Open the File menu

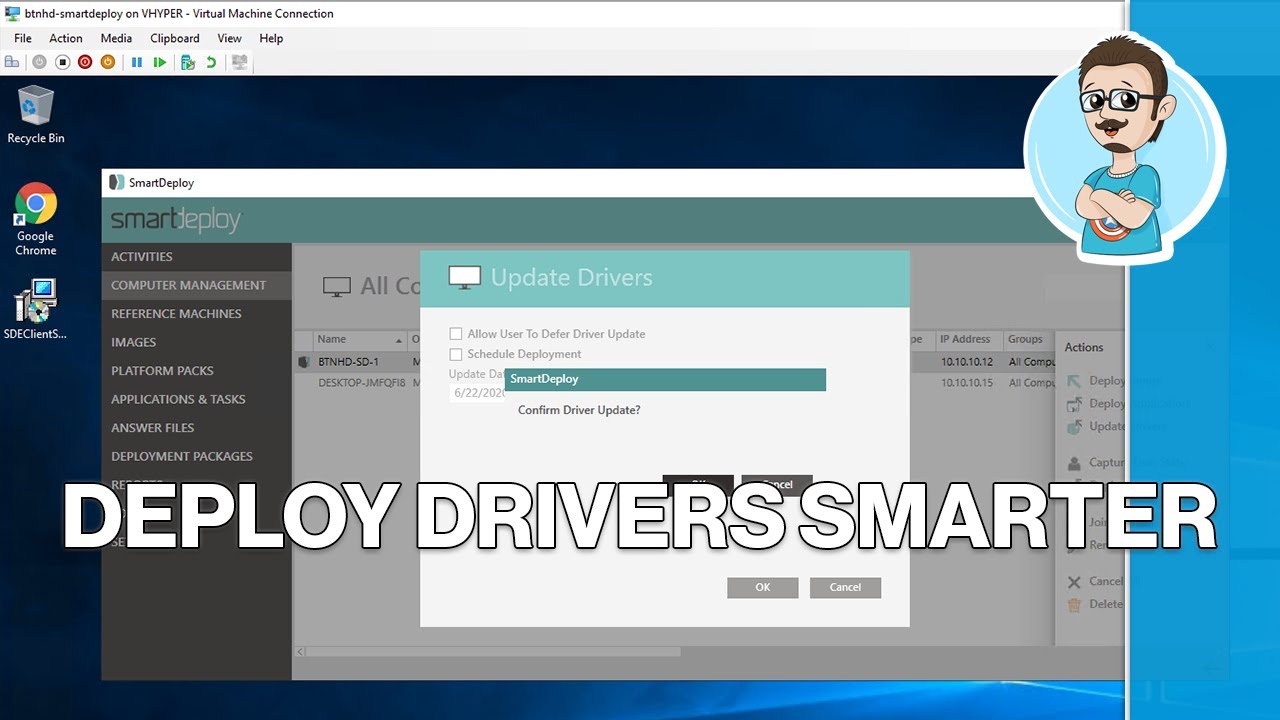tap(23, 38)
